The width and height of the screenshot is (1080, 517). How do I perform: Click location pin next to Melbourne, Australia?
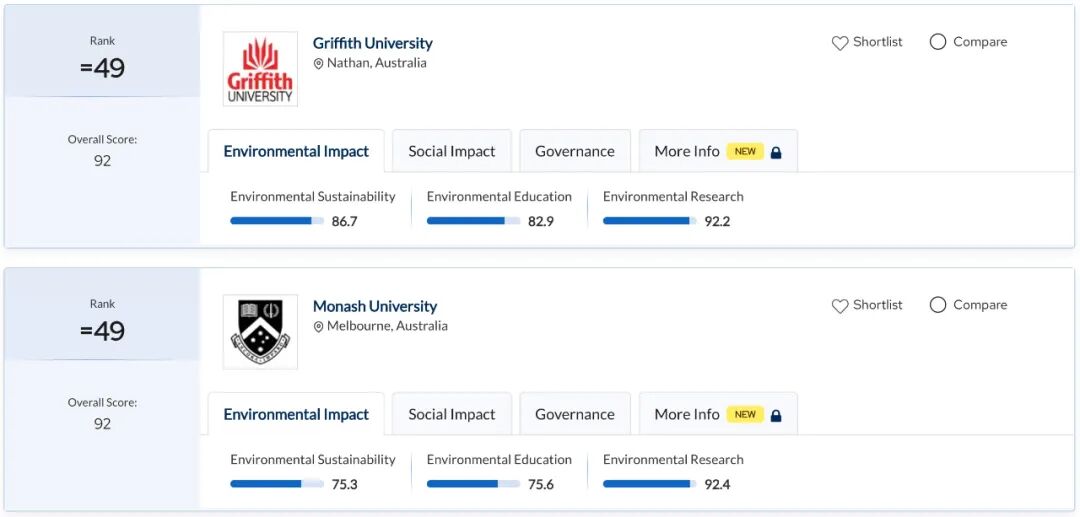(319, 327)
